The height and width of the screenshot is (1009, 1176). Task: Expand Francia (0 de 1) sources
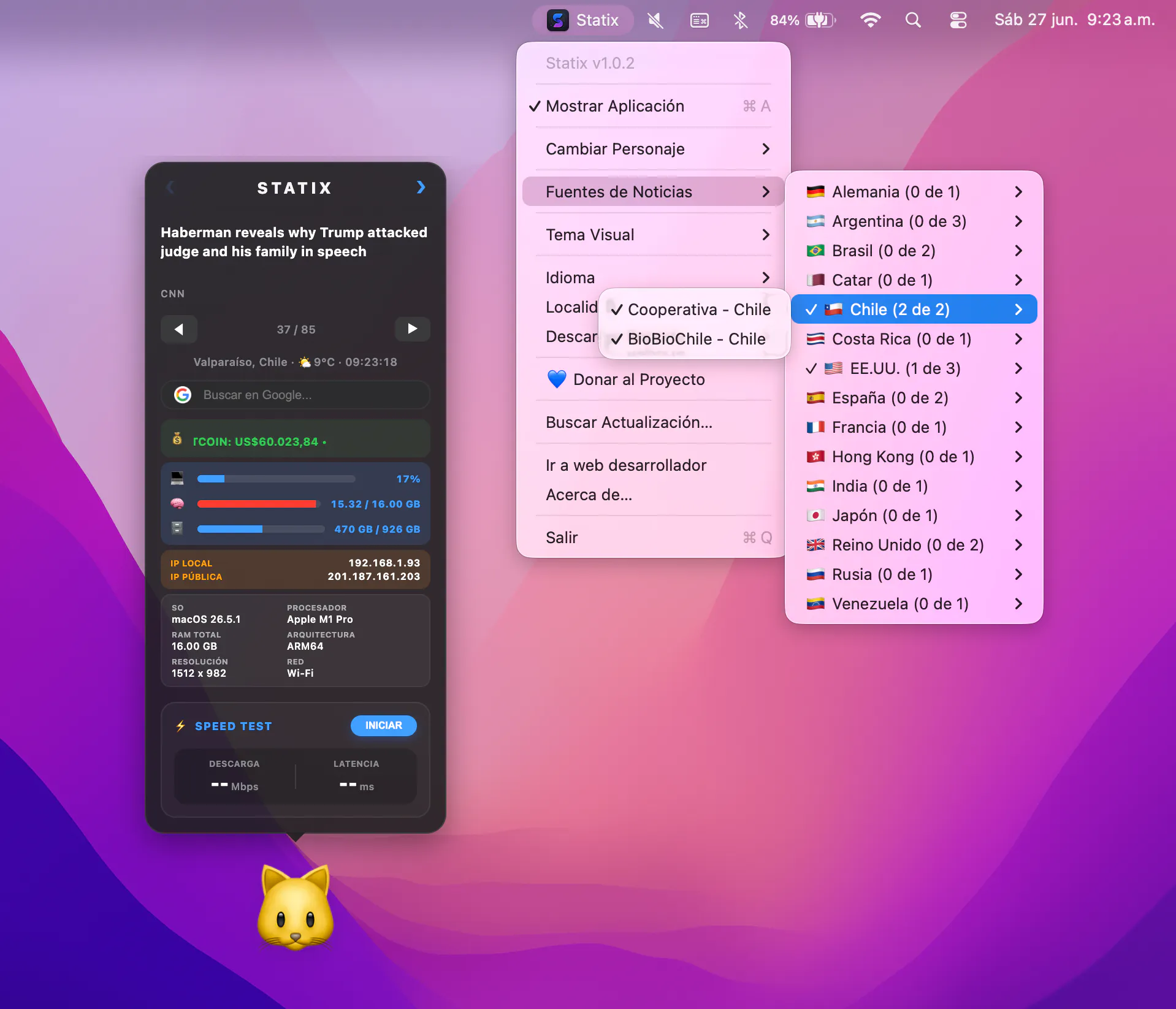(x=914, y=427)
